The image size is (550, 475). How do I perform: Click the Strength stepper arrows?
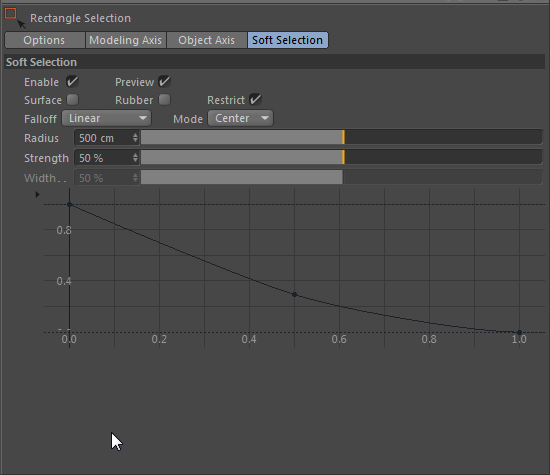(x=135, y=158)
